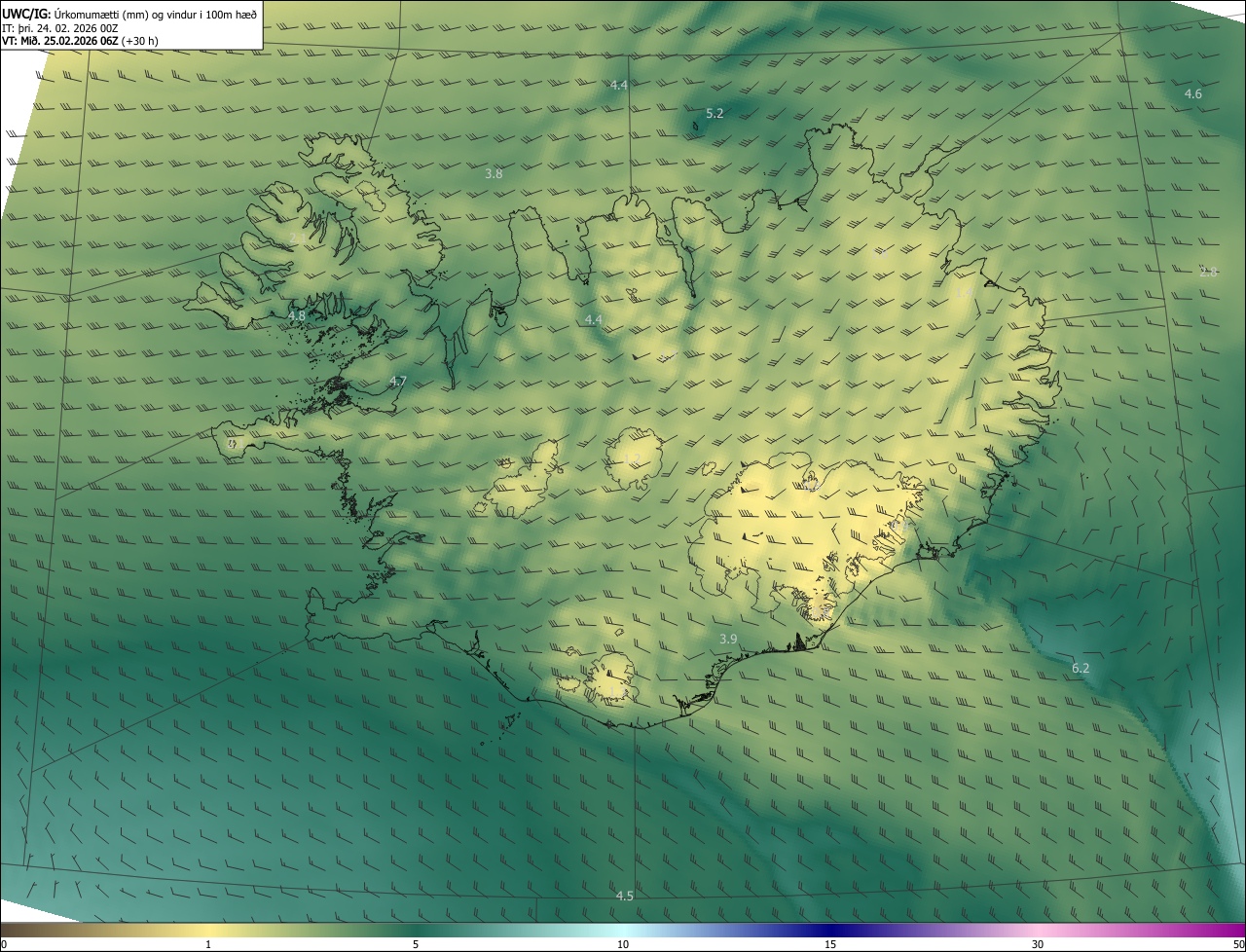This screenshot has width=1246, height=952.
Task: Click the UWC/IG map title line
Action: pos(129,14)
